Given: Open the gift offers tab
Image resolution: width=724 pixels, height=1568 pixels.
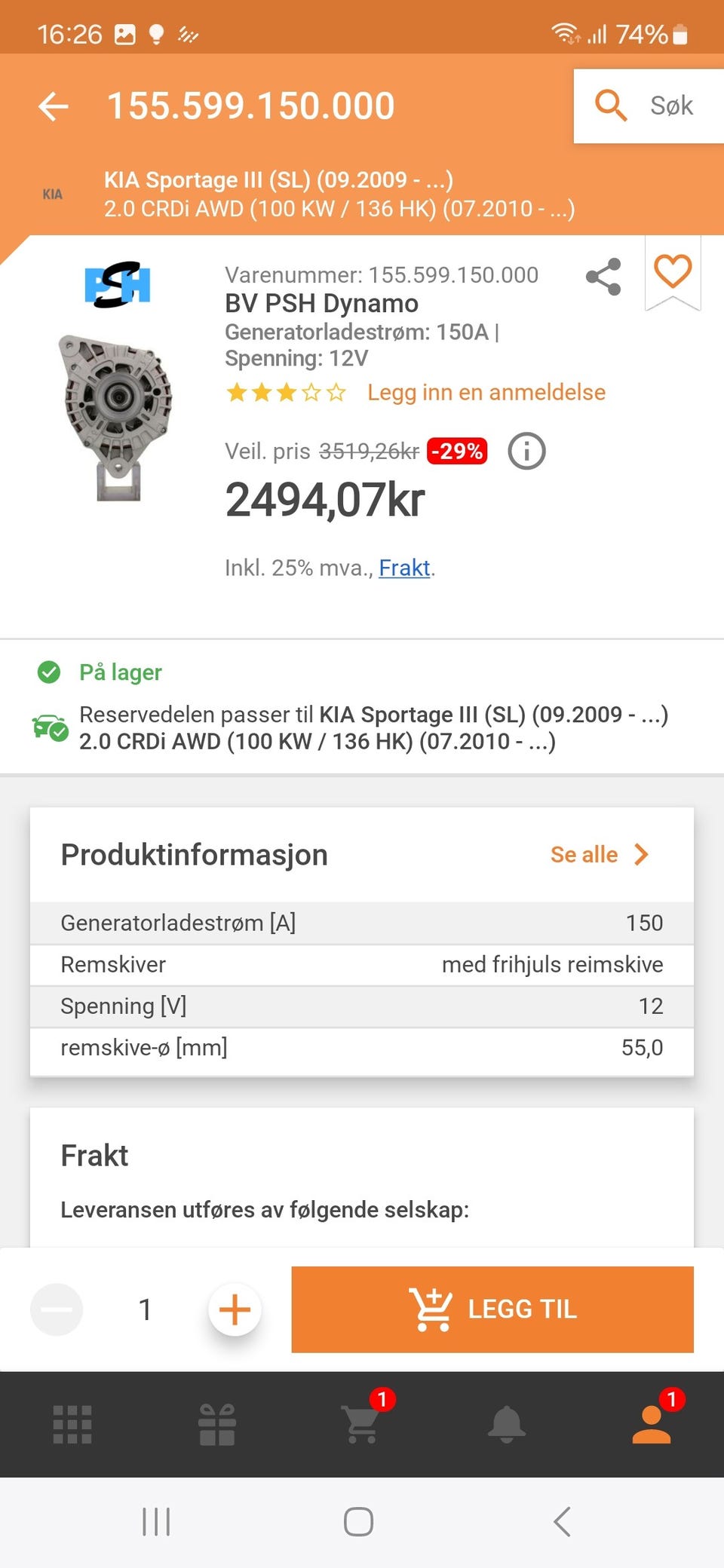Looking at the screenshot, I should pyautogui.click(x=217, y=1424).
